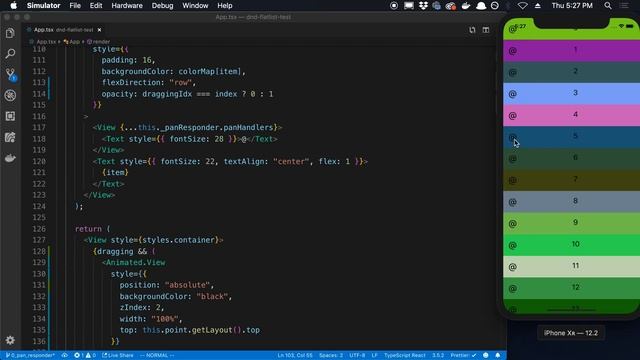Open the Manage gear in activity bar

pos(10,340)
